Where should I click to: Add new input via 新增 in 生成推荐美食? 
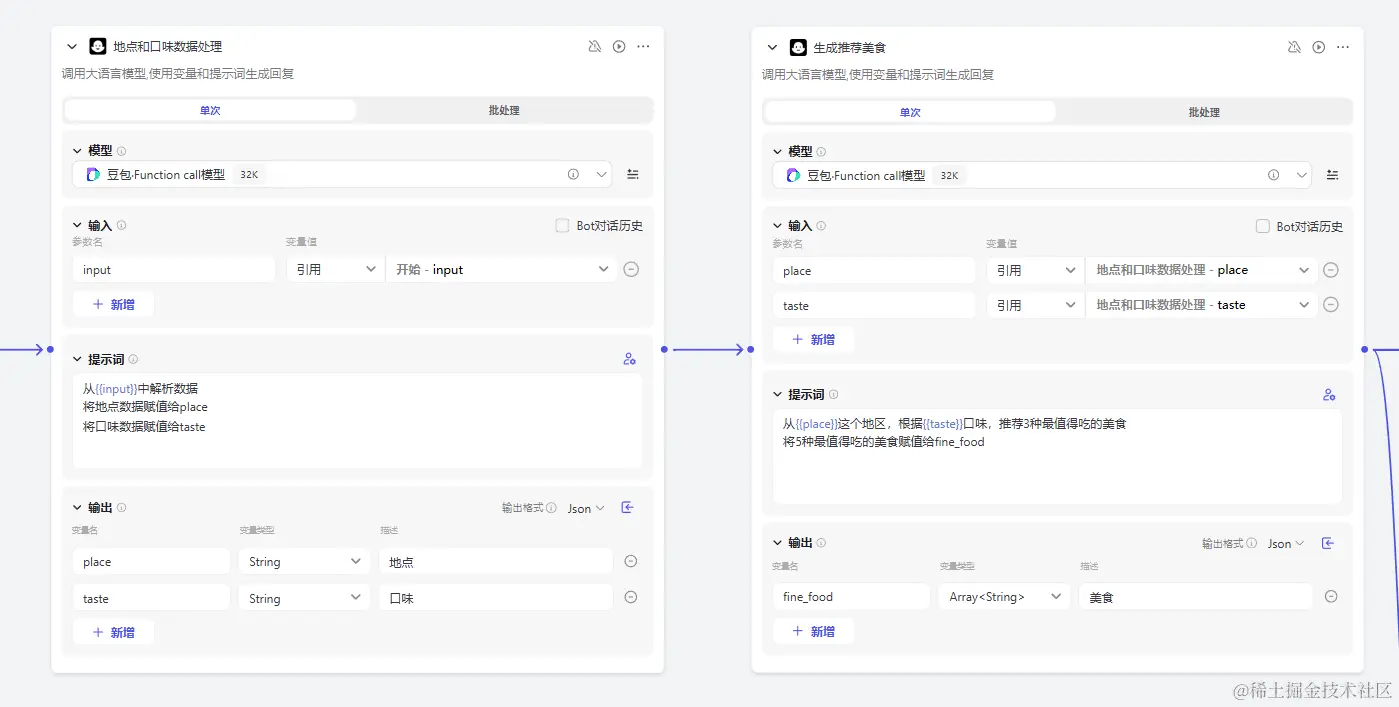coord(813,340)
